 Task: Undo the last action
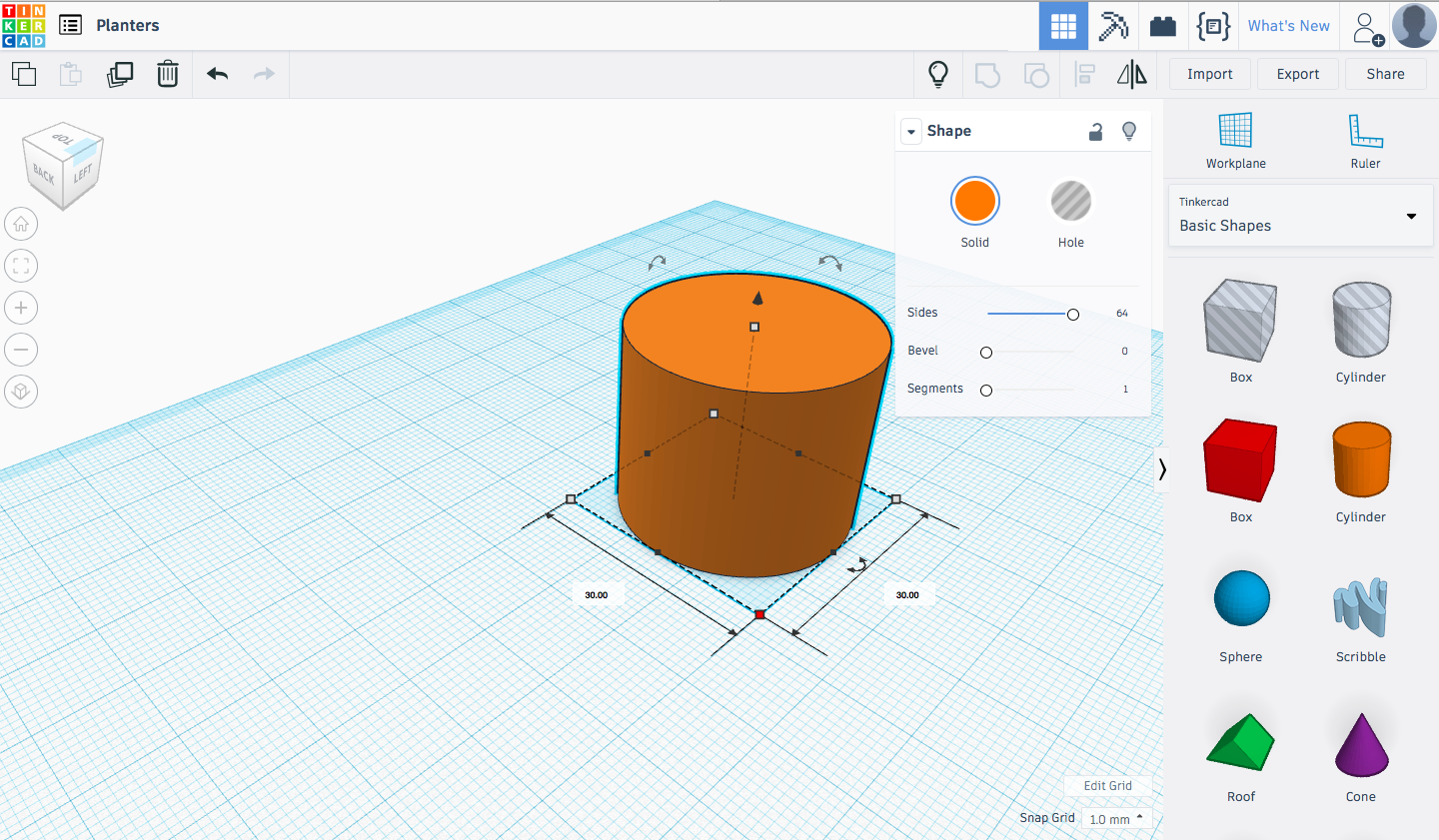[217, 74]
